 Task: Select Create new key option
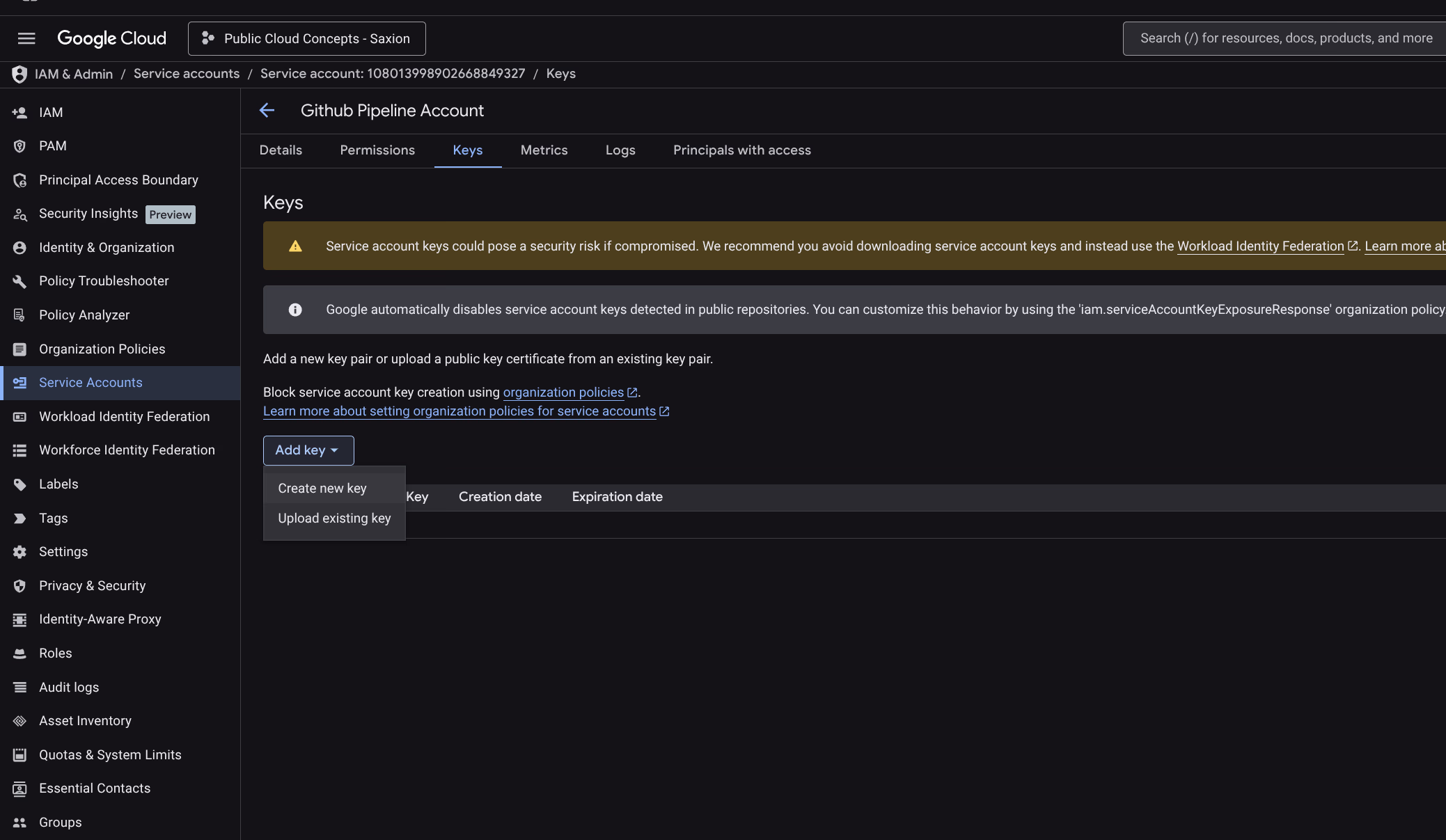[x=322, y=488]
